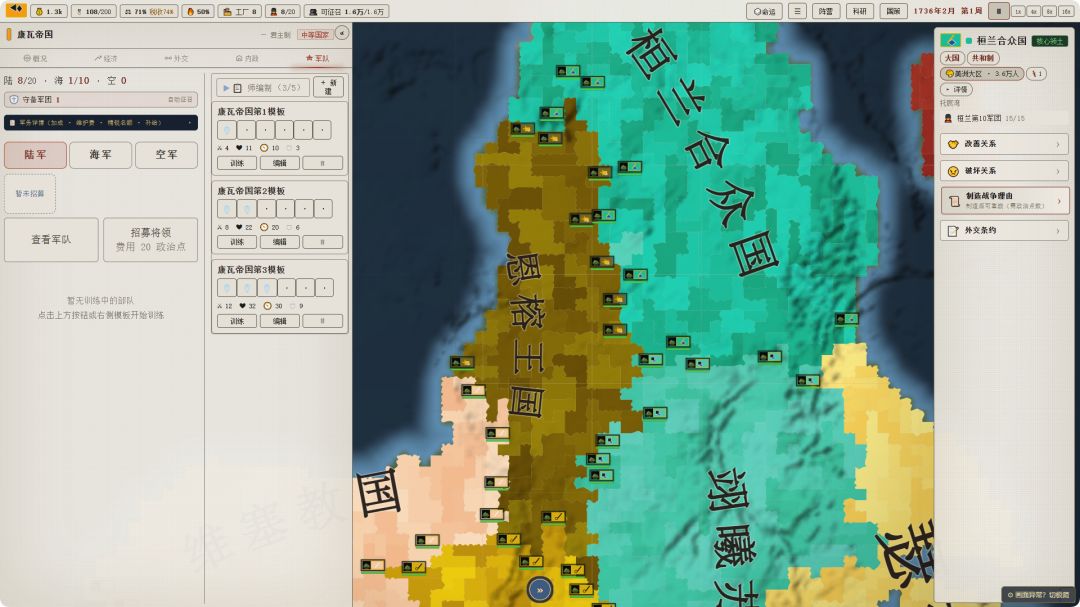
Task: Open the 71% stability and tax indicator
Action: click(149, 11)
